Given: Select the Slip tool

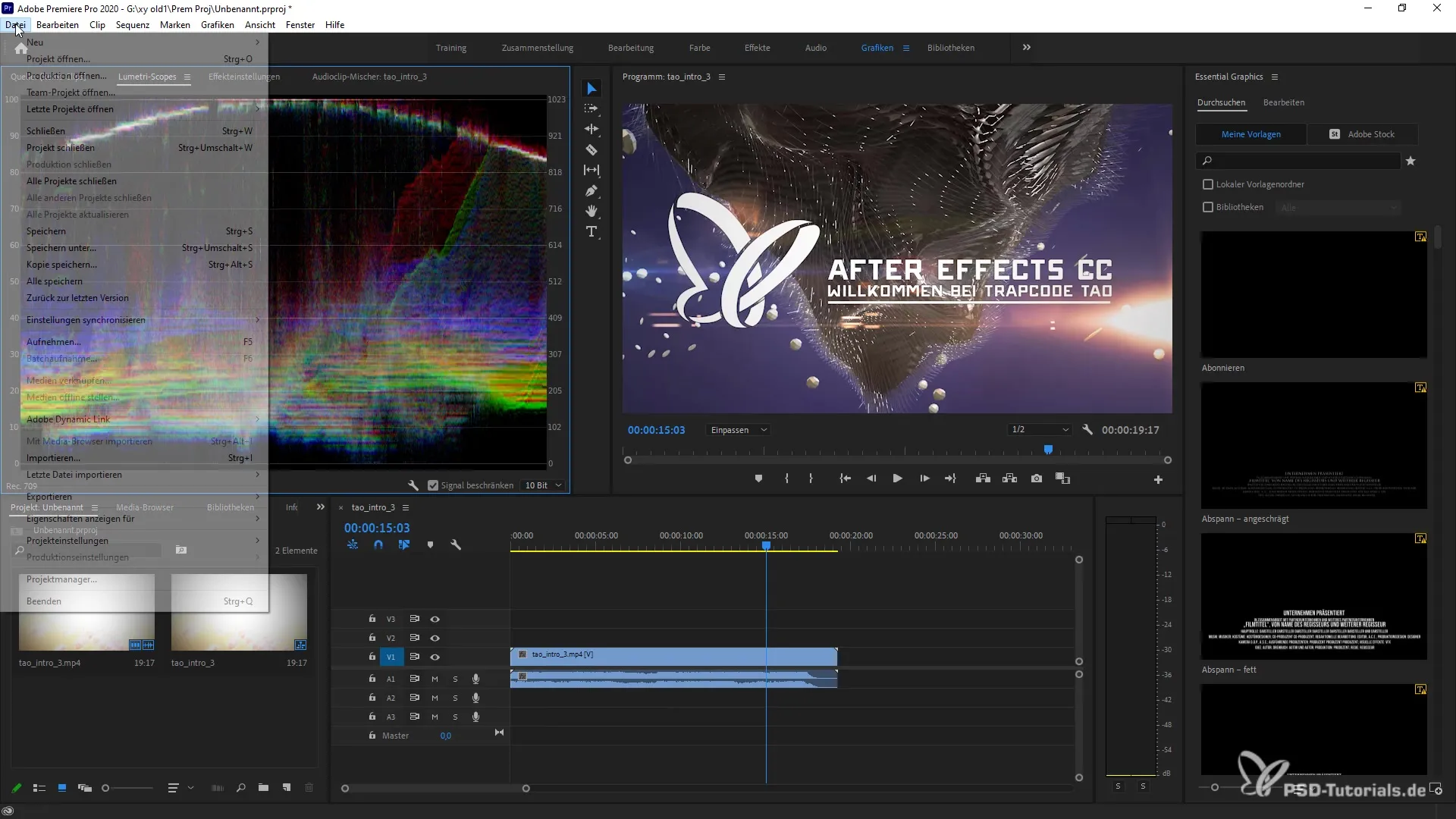Looking at the screenshot, I should 591,171.
